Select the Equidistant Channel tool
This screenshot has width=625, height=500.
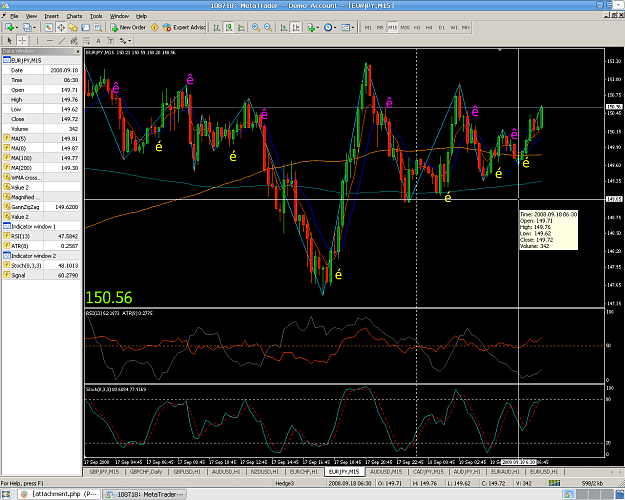[x=74, y=40]
